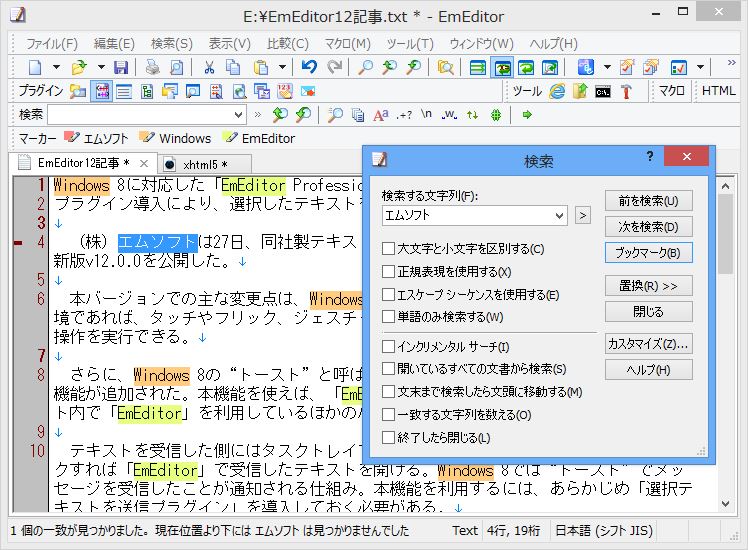Click the whole word 'w' search icon
Viewport: 748px width, 550px height.
pos(449,115)
